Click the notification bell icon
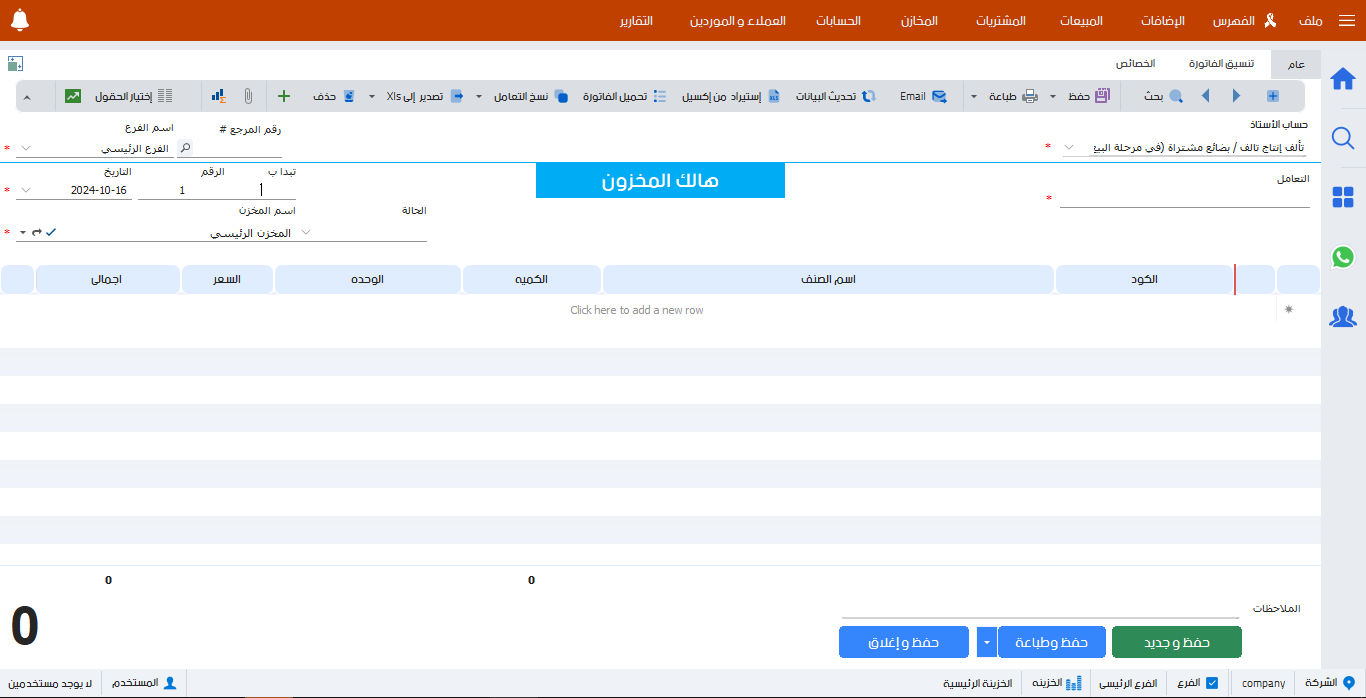1366x698 pixels. click(20, 20)
